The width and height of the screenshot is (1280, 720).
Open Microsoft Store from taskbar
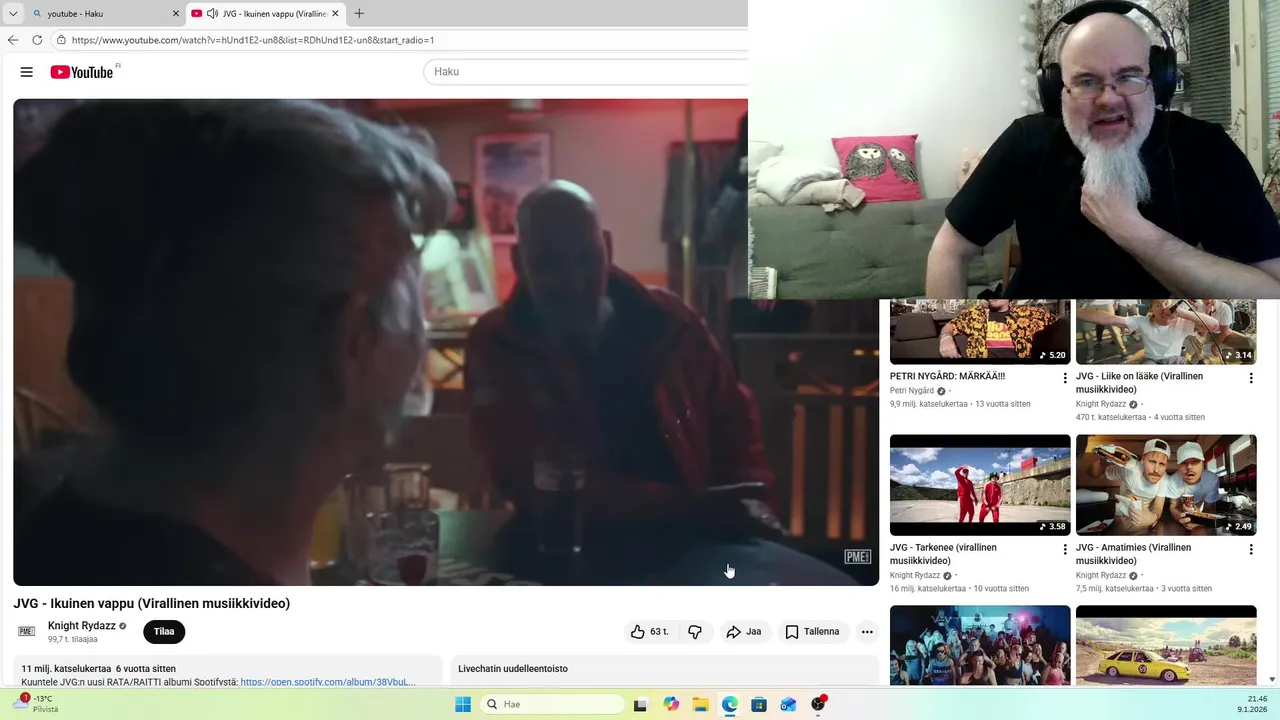pyautogui.click(x=759, y=704)
